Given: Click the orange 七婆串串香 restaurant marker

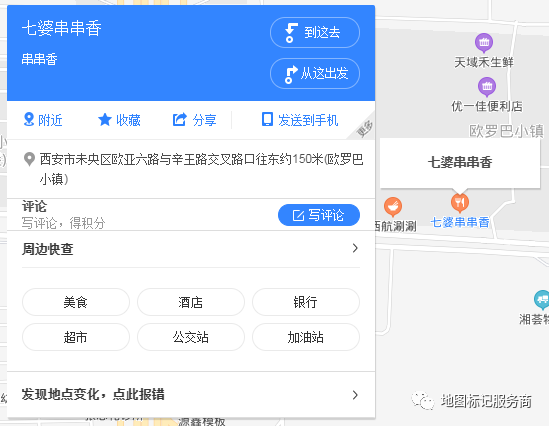Looking at the screenshot, I should 460,203.
